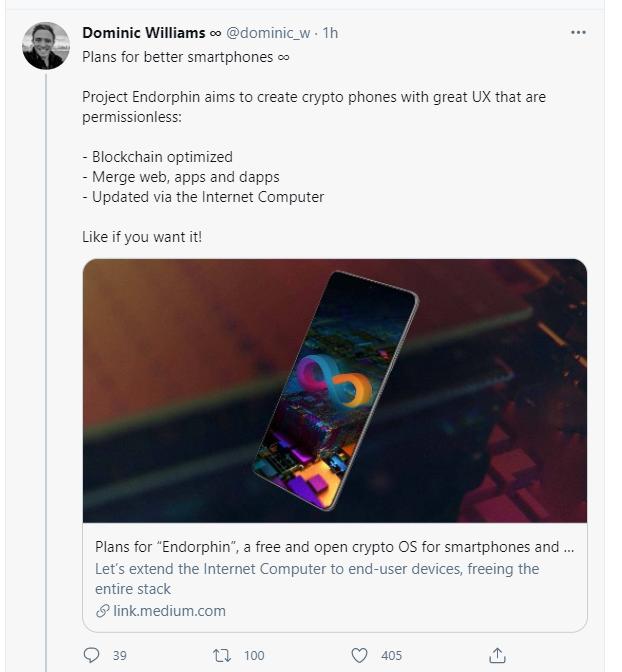Image resolution: width=622 pixels, height=672 pixels.
Task: Click the "Like if you want it!" line
Action: click(x=141, y=237)
